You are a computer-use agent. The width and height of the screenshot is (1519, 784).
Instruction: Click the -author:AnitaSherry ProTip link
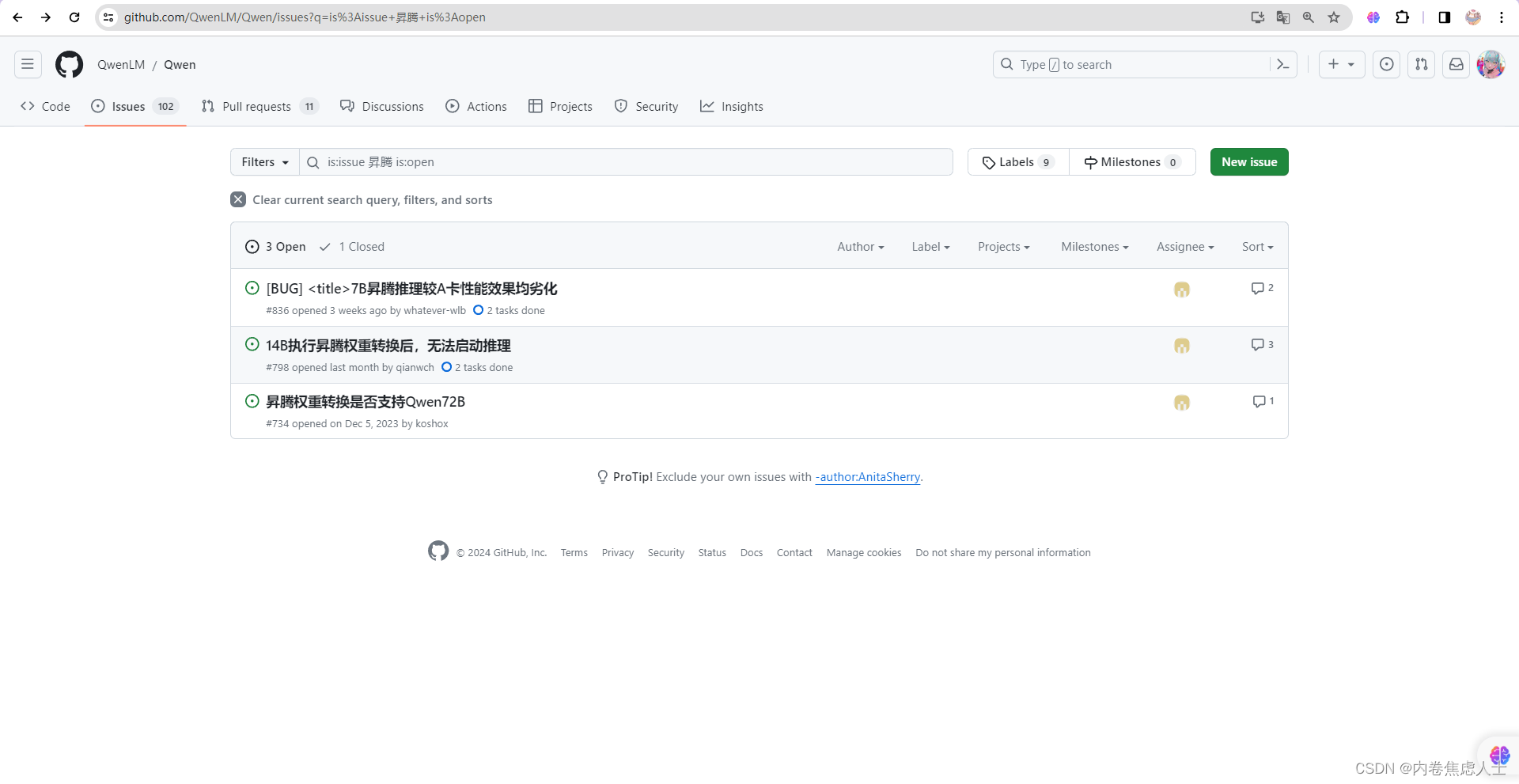click(868, 477)
